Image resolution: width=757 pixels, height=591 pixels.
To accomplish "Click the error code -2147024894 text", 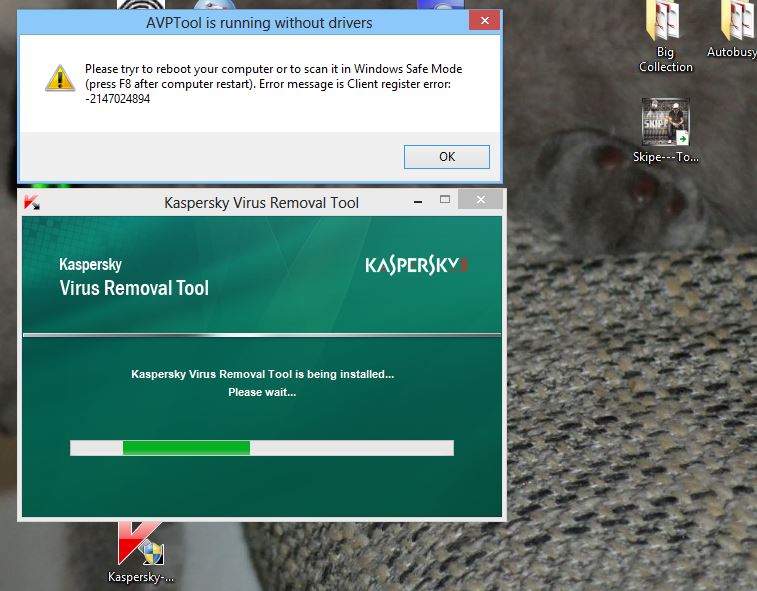I will coord(118,99).
